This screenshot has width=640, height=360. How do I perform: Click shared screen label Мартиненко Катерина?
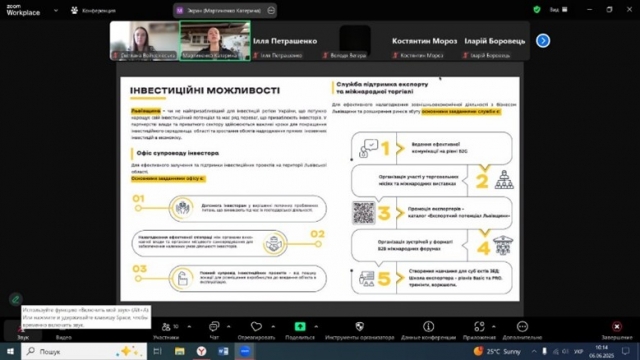pos(224,11)
